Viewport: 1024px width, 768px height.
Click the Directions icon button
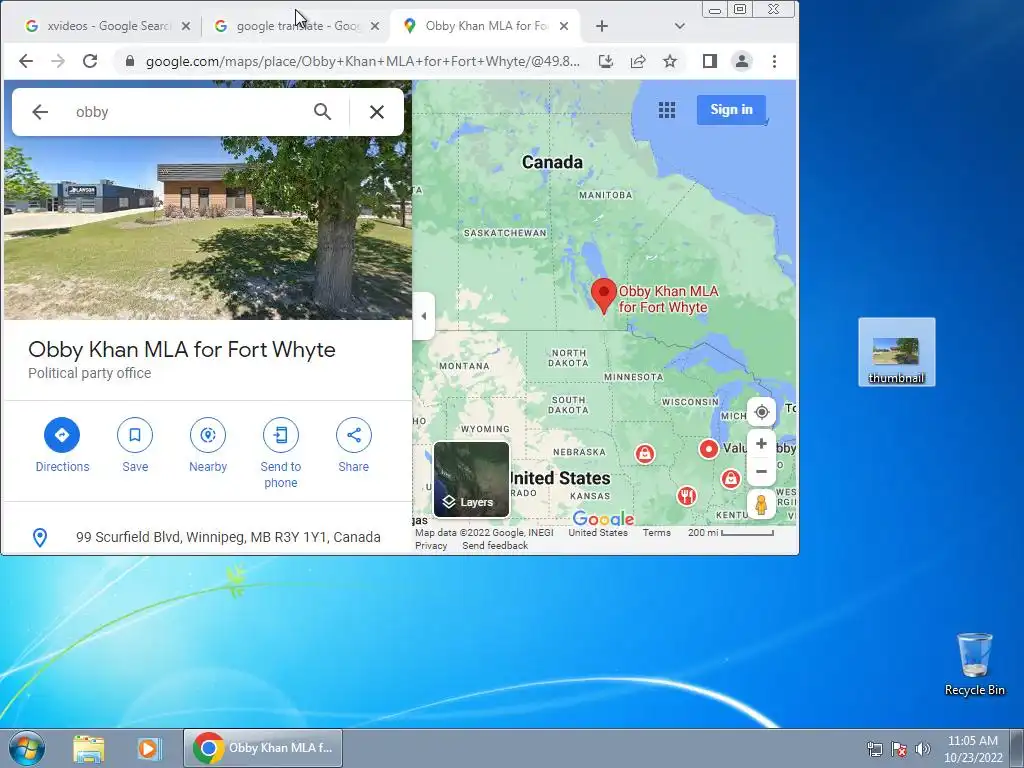[62, 435]
